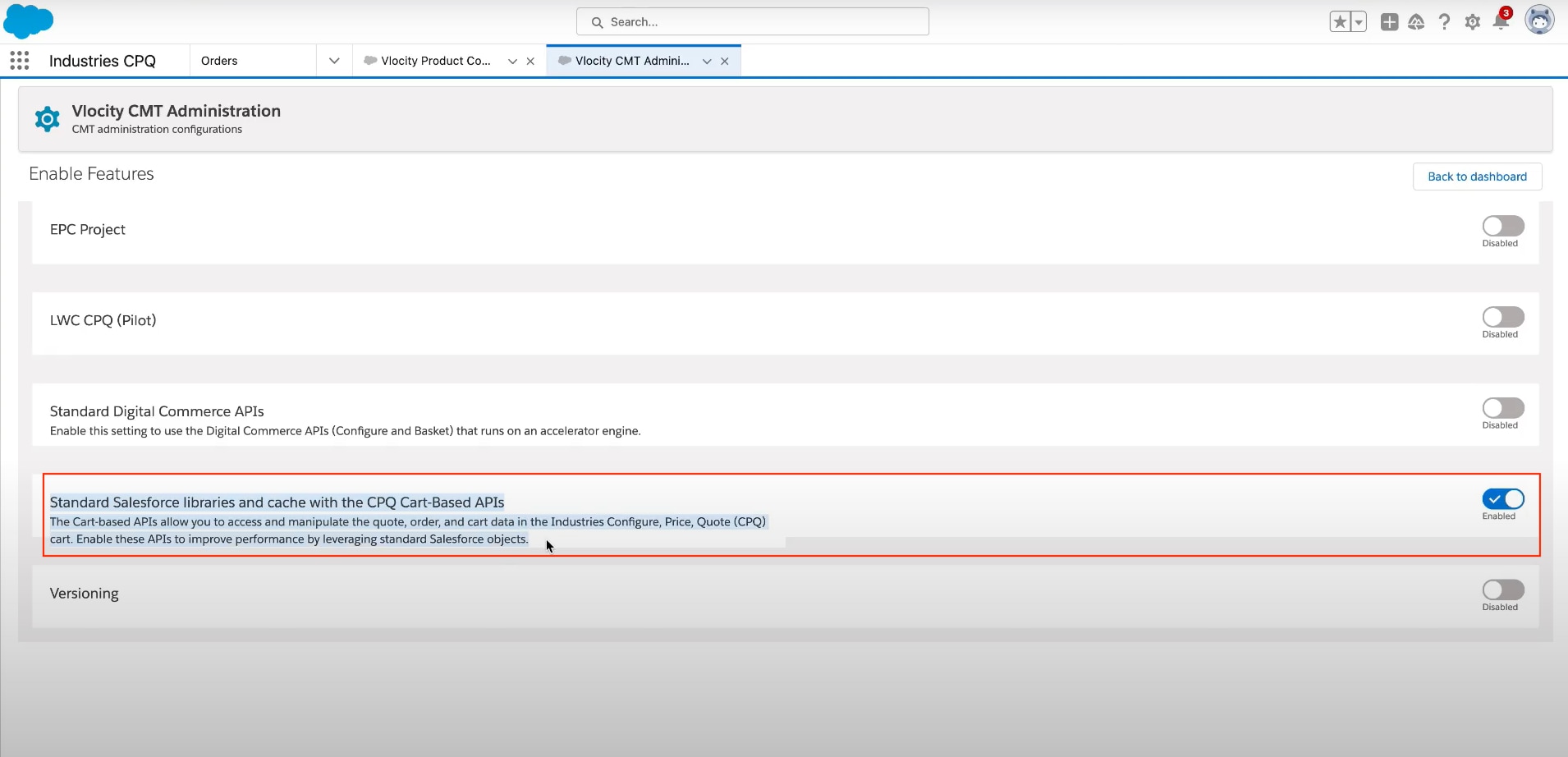Open the Favorites star icon

(x=1340, y=22)
